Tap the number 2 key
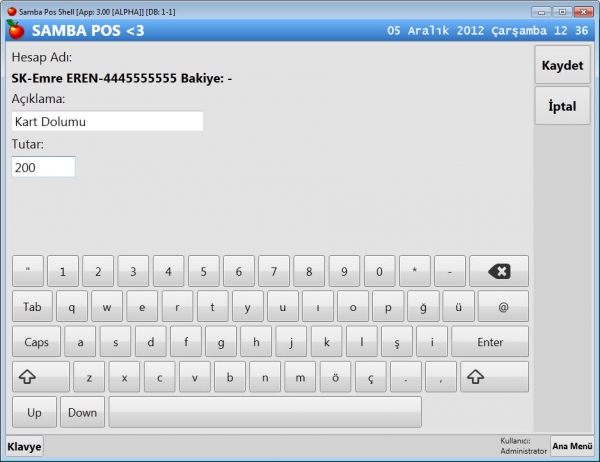 pyautogui.click(x=98, y=271)
